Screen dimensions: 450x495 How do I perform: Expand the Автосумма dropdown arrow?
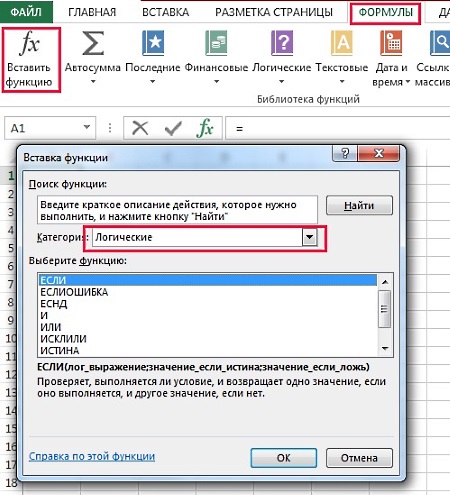pyautogui.click(x=93, y=81)
